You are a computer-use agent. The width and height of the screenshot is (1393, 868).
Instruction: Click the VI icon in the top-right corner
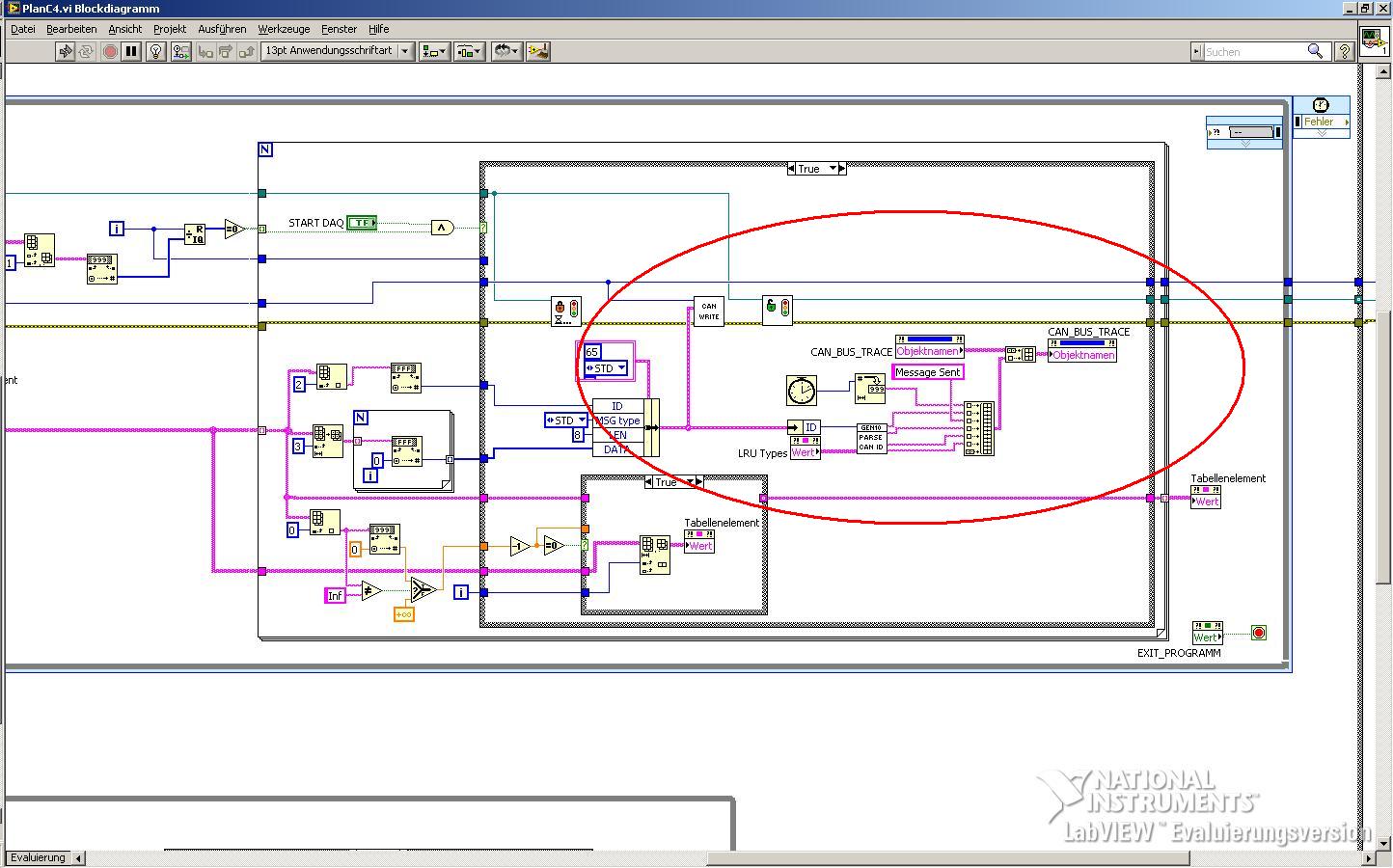[x=1374, y=42]
